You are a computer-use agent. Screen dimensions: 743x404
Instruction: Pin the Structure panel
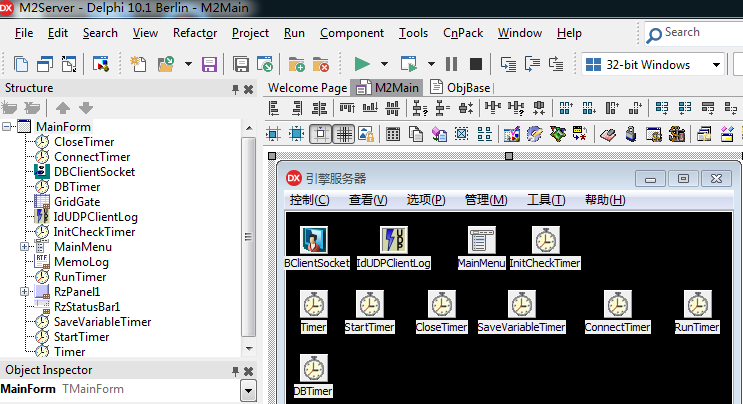[x=235, y=89]
